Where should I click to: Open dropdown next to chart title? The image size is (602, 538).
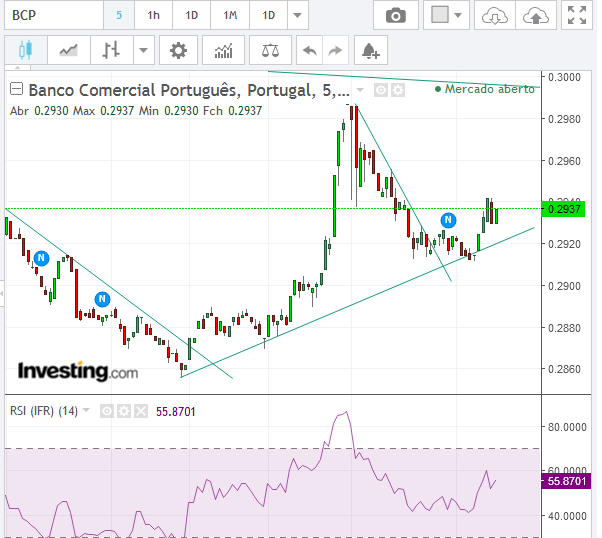(x=360, y=90)
